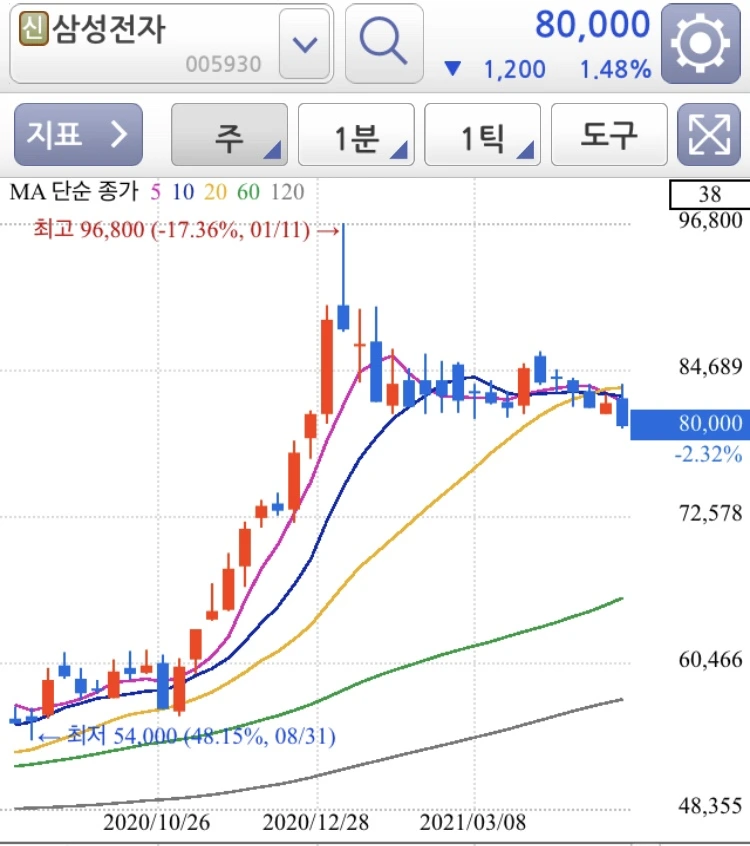Viewport: 750px width, 846px height.
Task: Expand the stock name dropdown chevron
Action: 305,44
